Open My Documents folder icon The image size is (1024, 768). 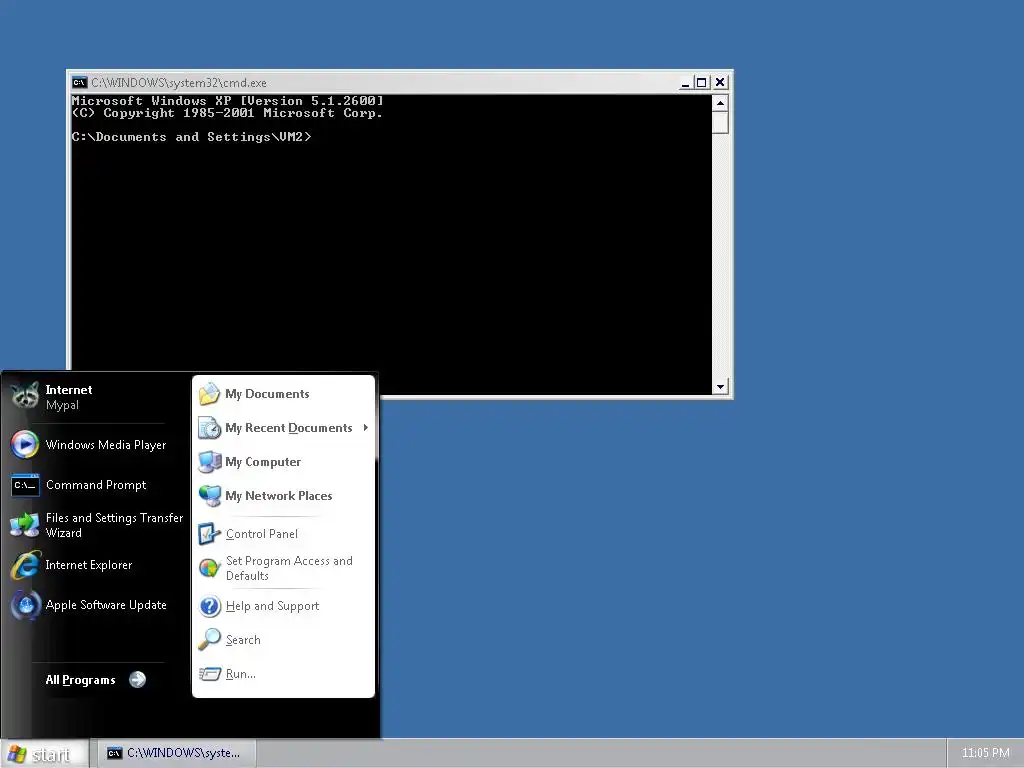(x=209, y=394)
